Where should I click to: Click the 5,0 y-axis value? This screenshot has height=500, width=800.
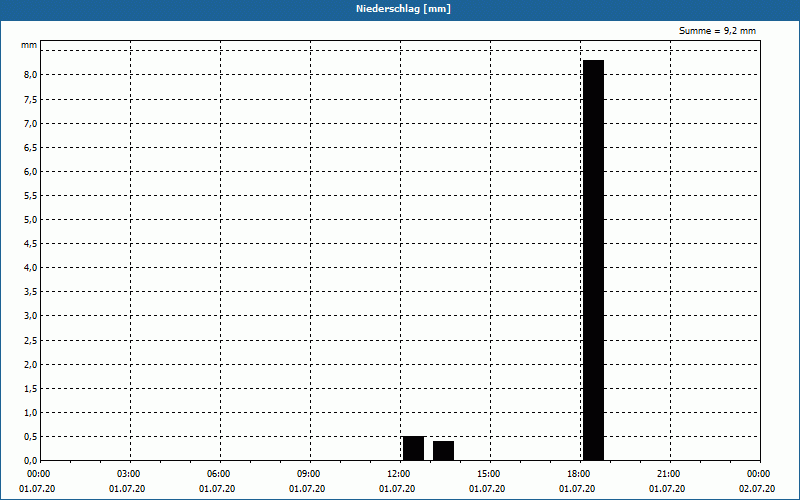pyautogui.click(x=31, y=219)
